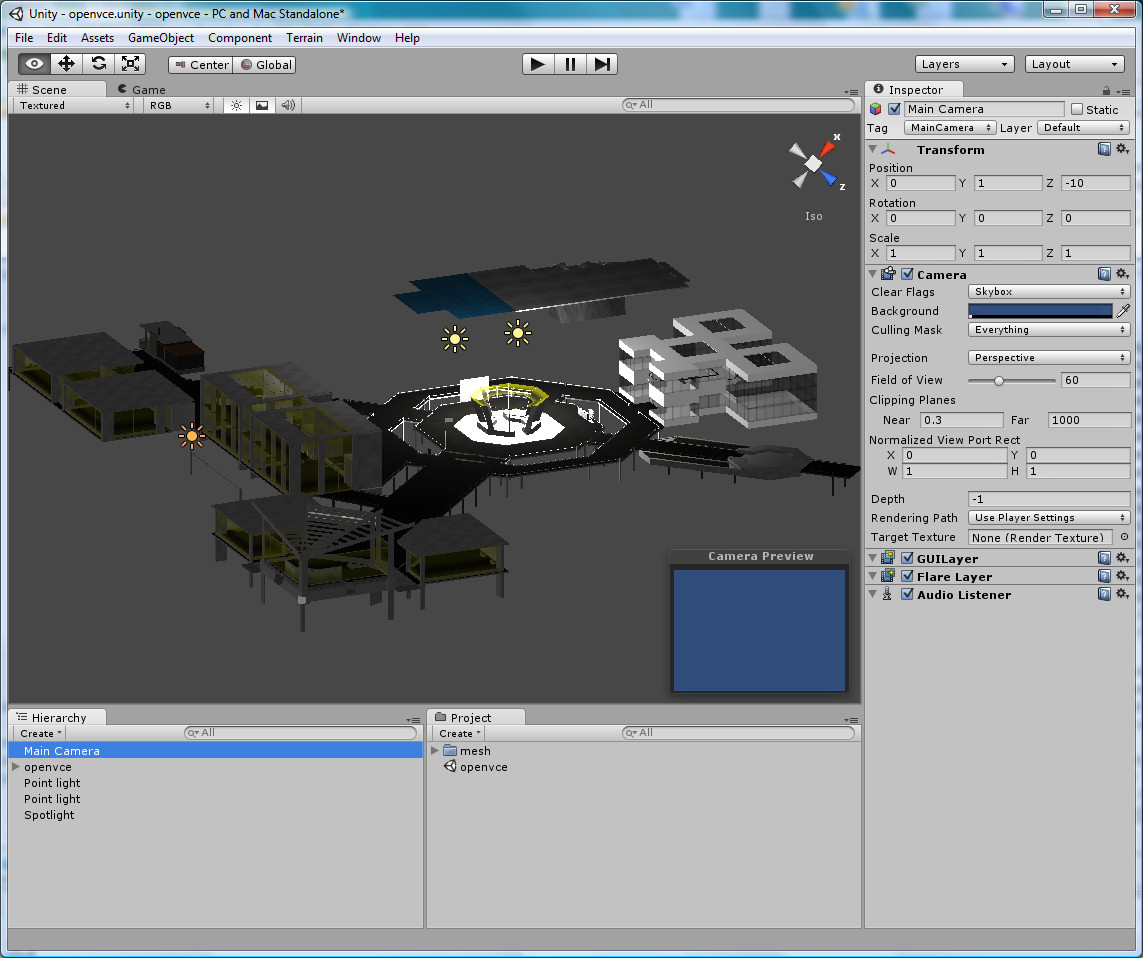The image size is (1143, 958).
Task: Click the Inspector lock icon
Action: (x=1107, y=91)
